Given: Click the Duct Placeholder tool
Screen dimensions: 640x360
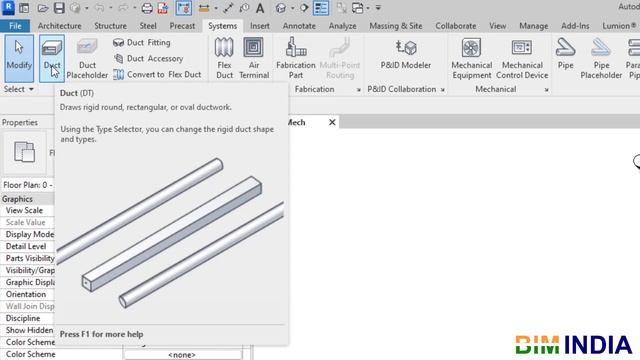Looking at the screenshot, I should [87, 58].
